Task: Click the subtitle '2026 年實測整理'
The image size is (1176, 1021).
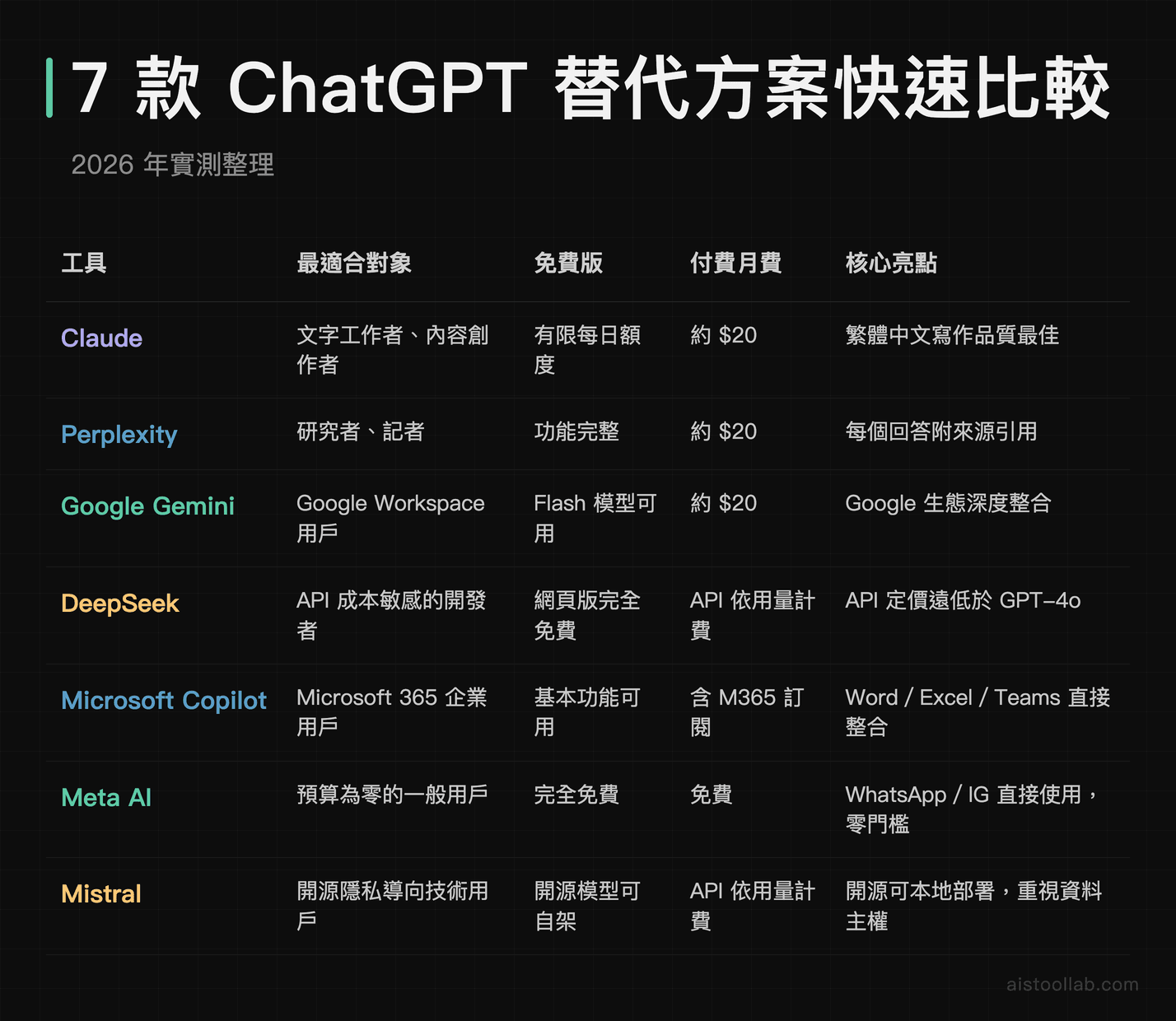Action: coord(173,165)
